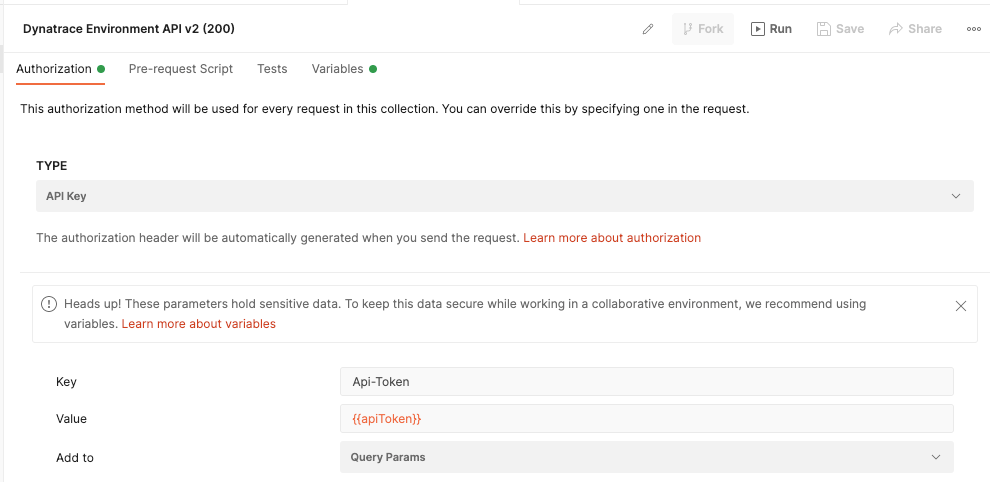Expand the API Key type dropdown
990x482 pixels.
click(x=504, y=196)
